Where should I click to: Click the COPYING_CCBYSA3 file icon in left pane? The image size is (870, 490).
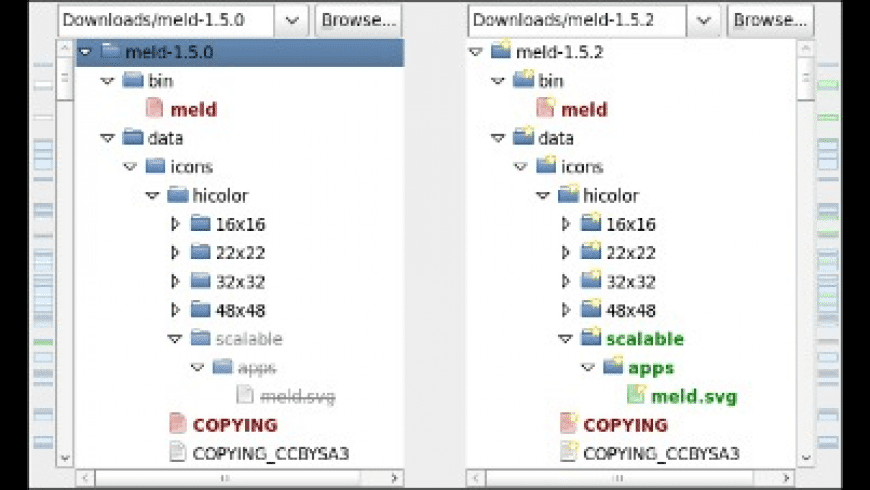[x=178, y=452]
